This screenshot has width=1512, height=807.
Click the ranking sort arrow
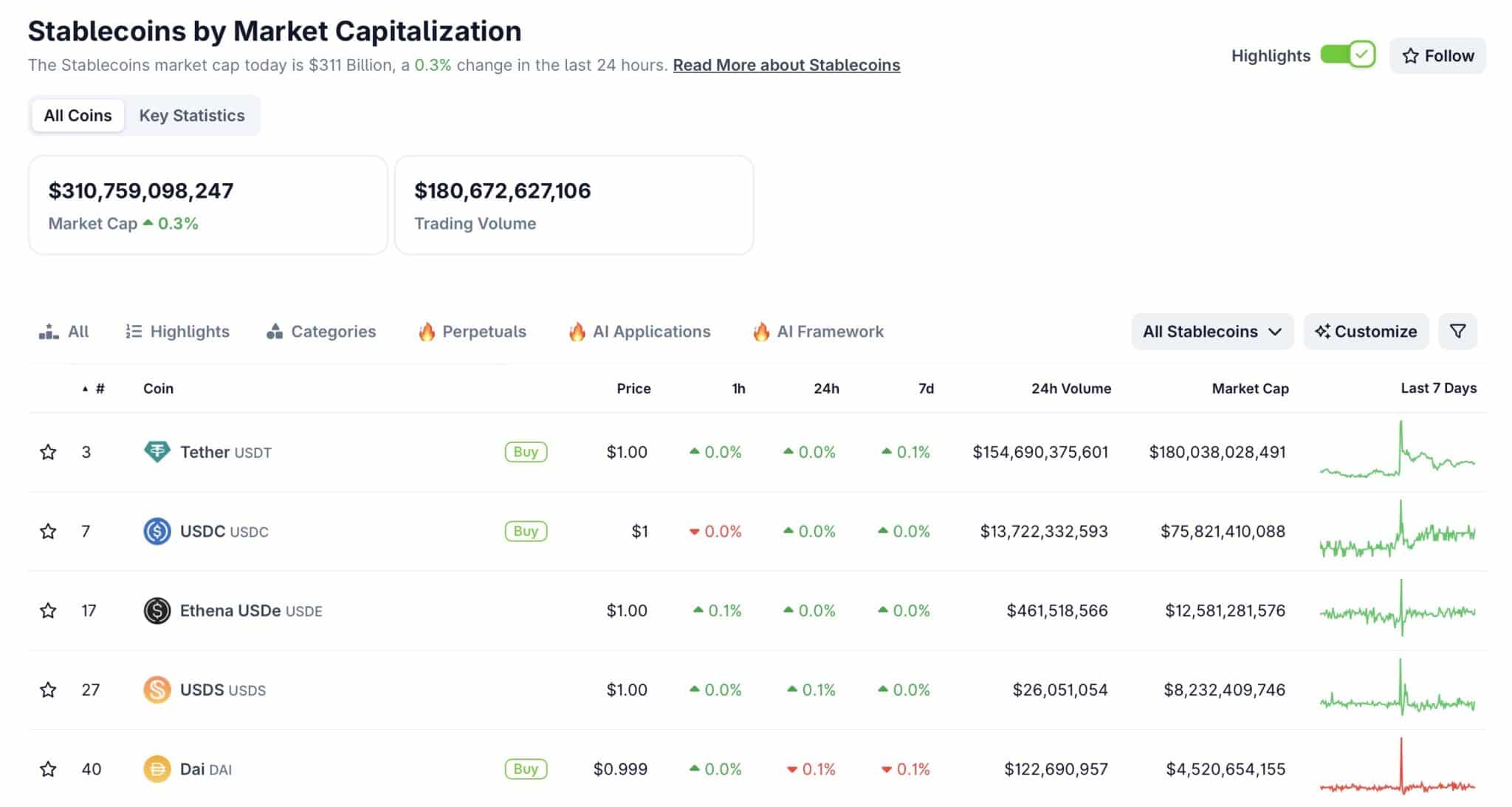point(85,388)
